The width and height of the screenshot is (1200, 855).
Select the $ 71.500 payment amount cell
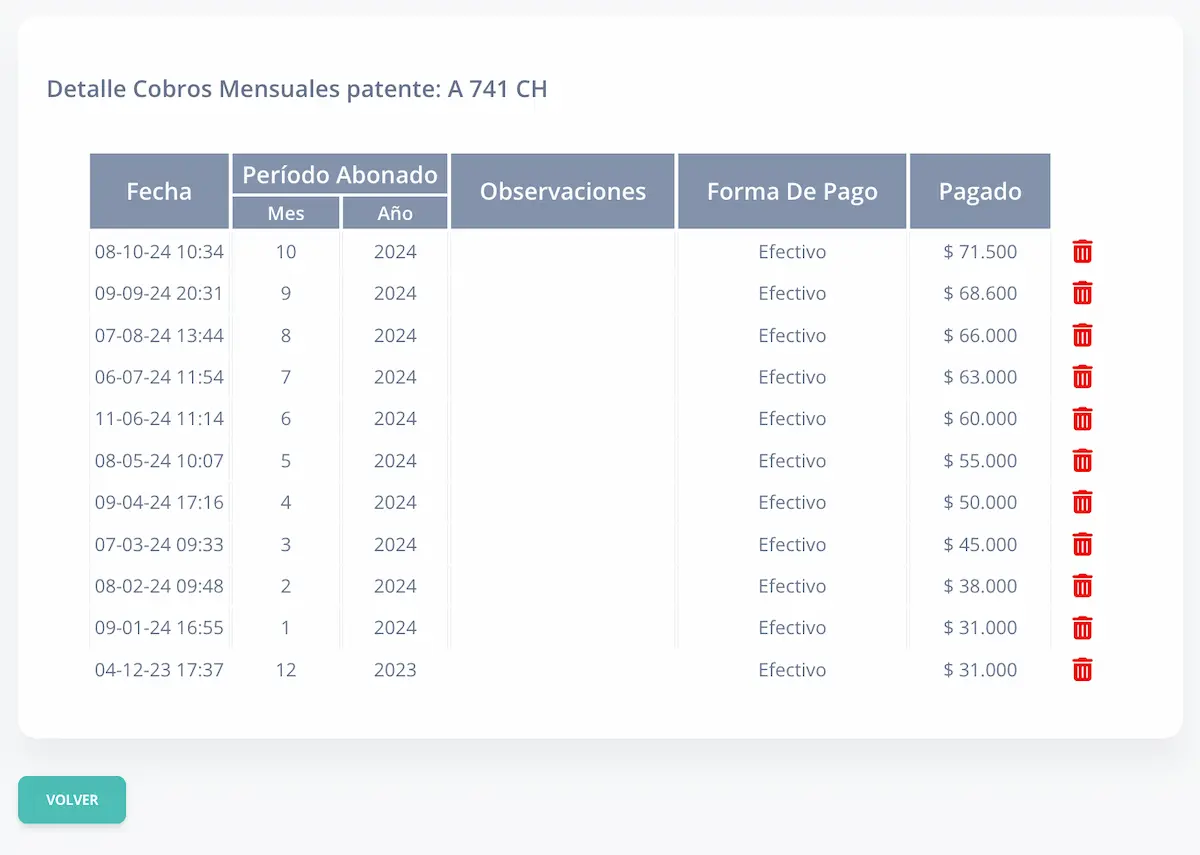(979, 252)
